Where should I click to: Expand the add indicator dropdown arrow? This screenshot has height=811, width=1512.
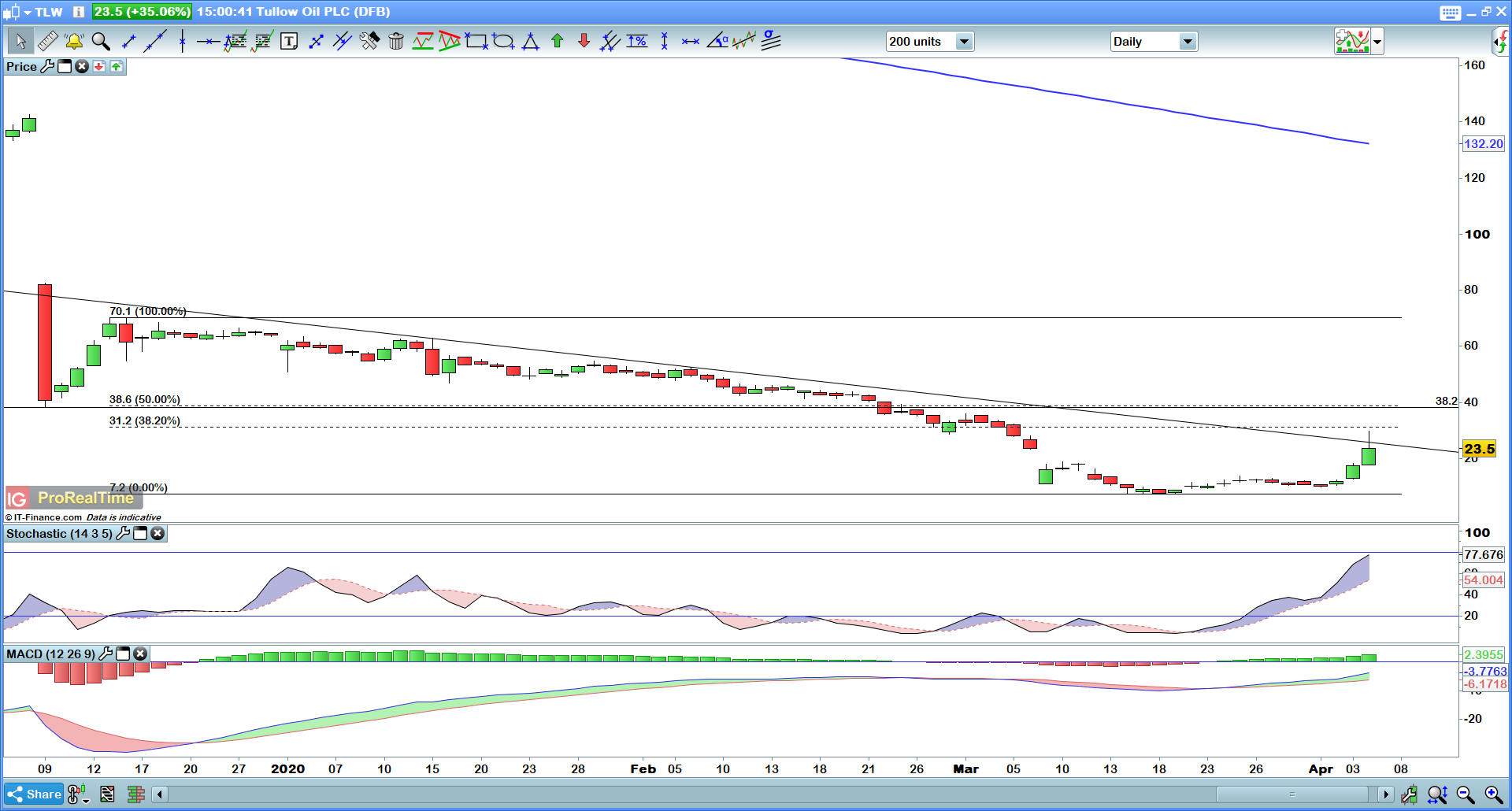point(1377,42)
